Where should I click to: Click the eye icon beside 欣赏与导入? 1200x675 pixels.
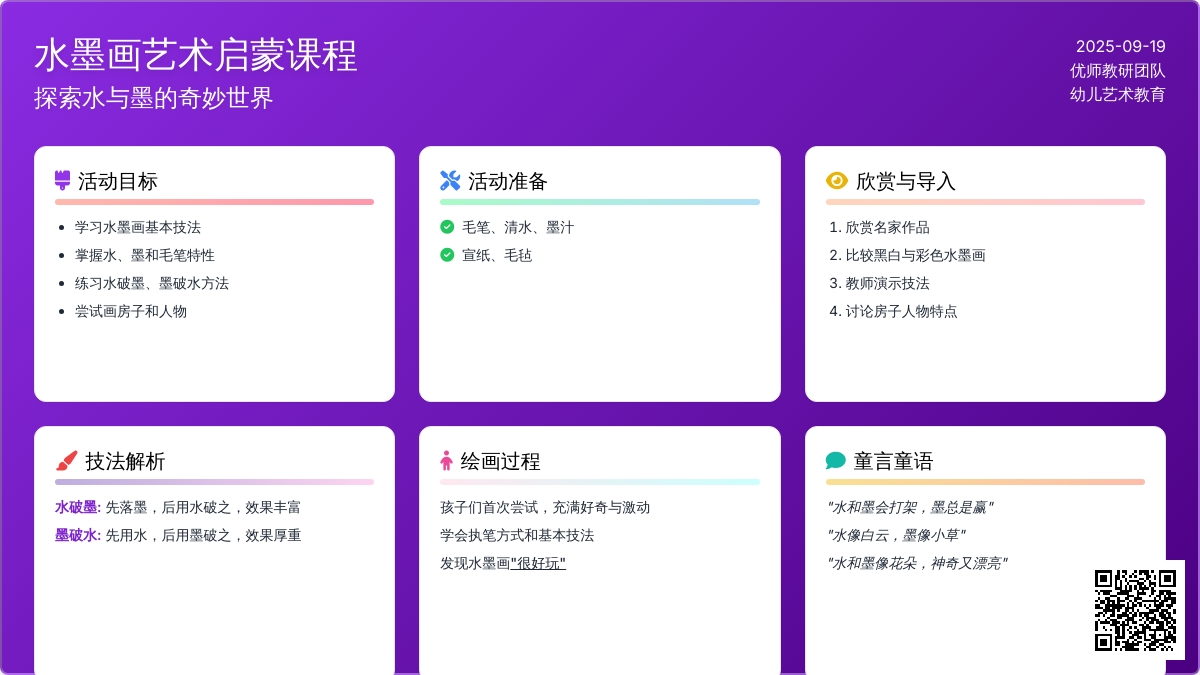click(836, 181)
